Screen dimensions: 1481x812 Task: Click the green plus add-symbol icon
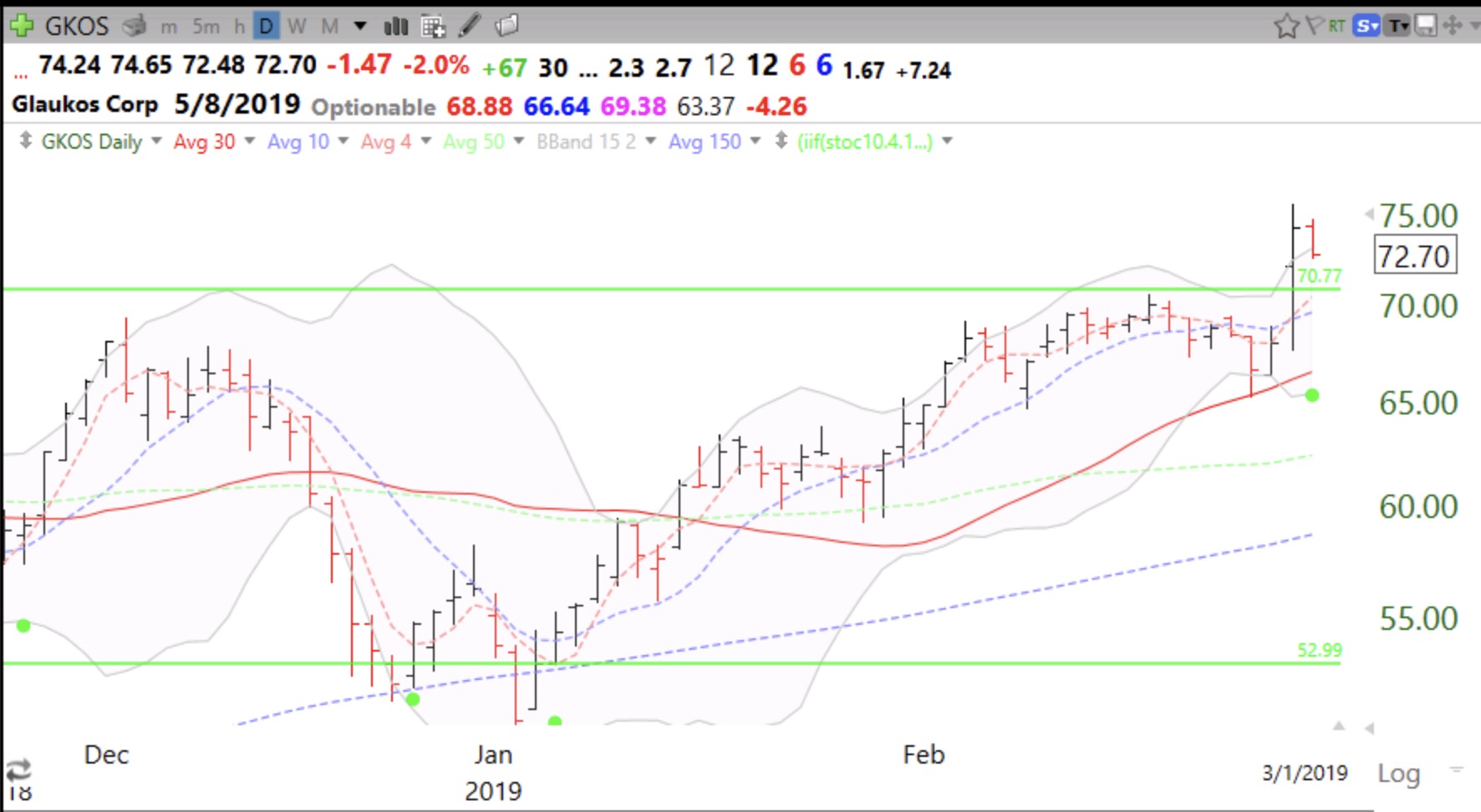[x=21, y=26]
